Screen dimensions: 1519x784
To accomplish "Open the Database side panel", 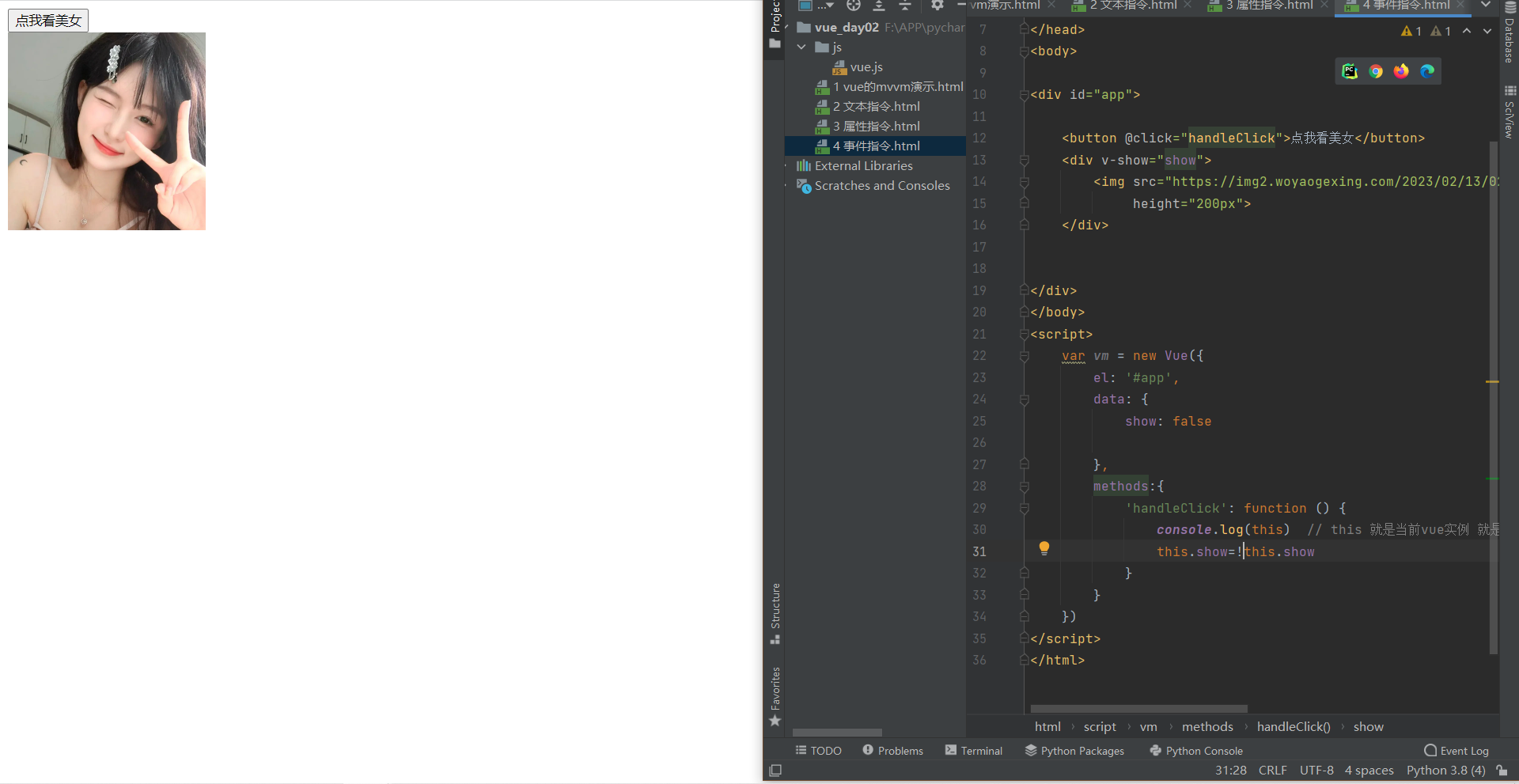I will tap(1509, 32).
